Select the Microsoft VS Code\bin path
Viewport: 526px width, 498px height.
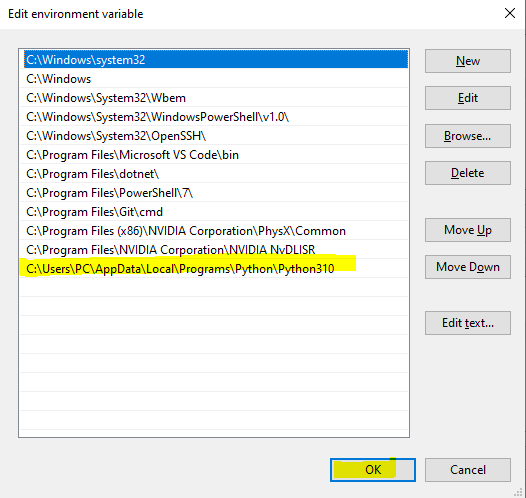214,155
